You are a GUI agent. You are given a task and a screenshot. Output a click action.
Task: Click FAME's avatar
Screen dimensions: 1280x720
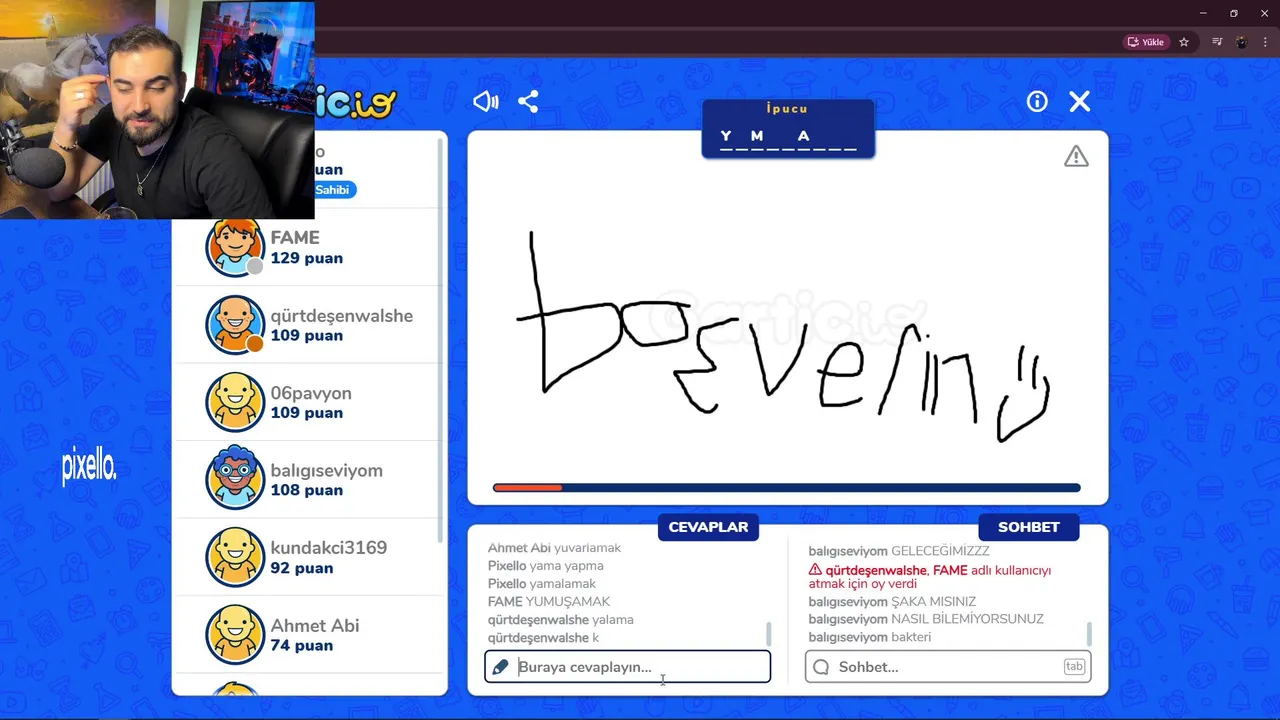pyautogui.click(x=235, y=247)
